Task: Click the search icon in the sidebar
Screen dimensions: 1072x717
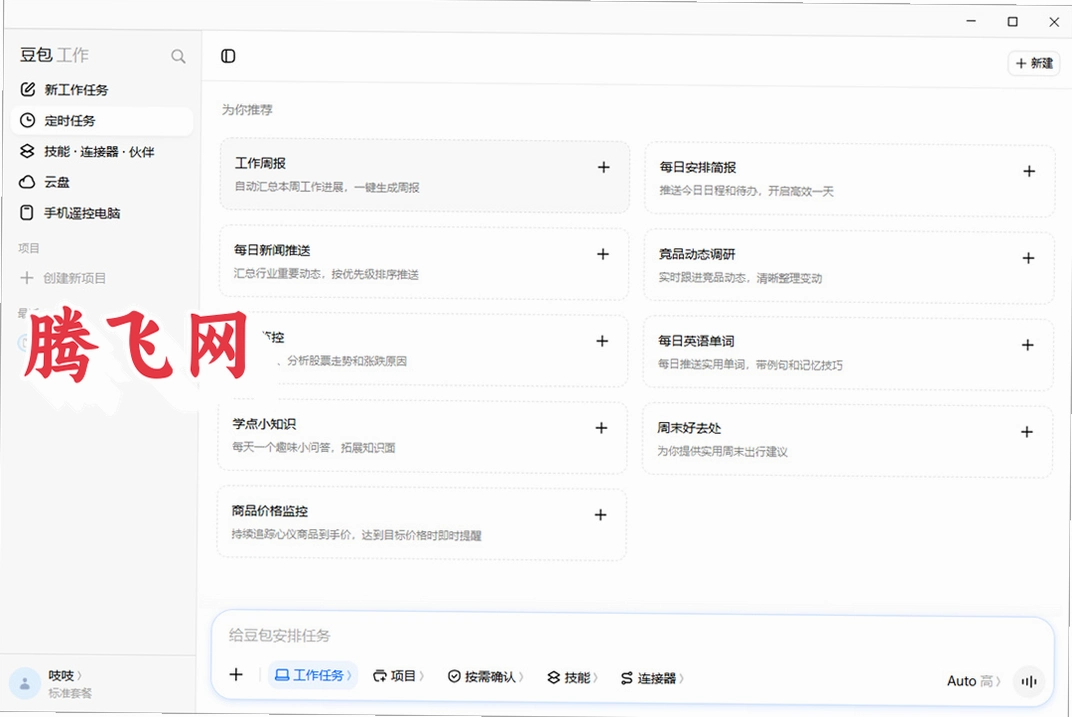Action: coord(178,56)
